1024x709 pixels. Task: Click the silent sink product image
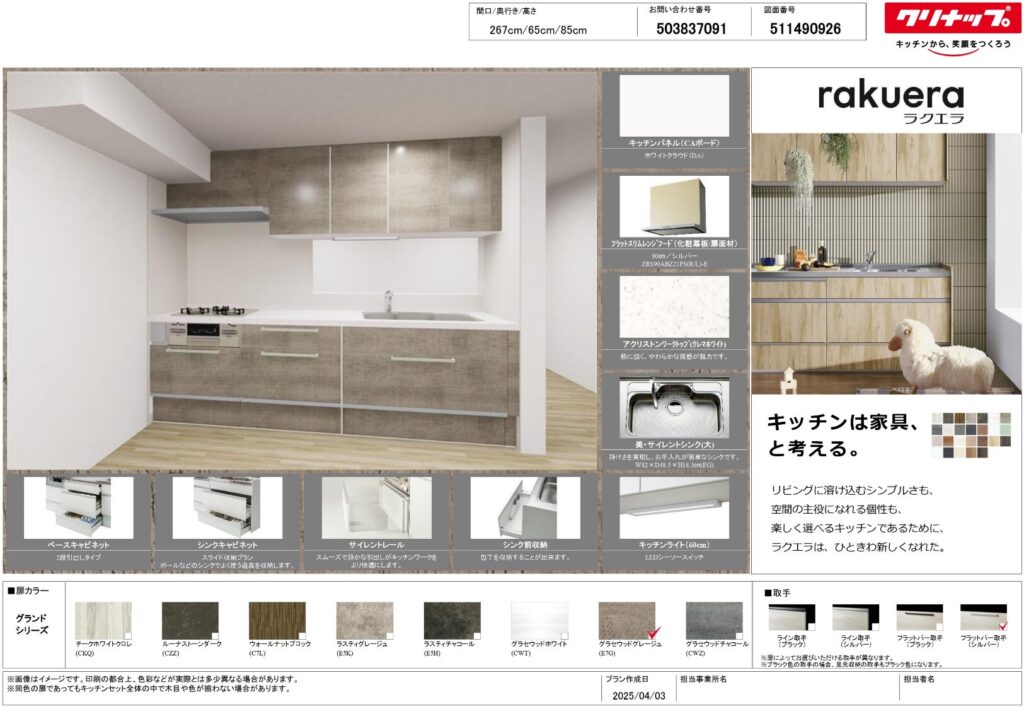673,407
